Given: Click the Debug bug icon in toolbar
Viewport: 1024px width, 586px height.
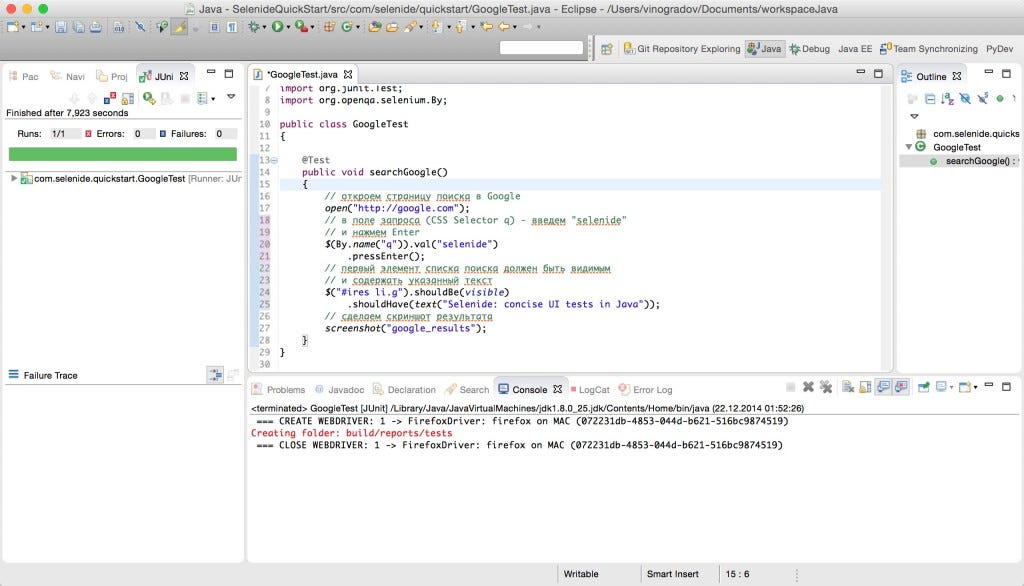Looking at the screenshot, I should click(x=253, y=27).
